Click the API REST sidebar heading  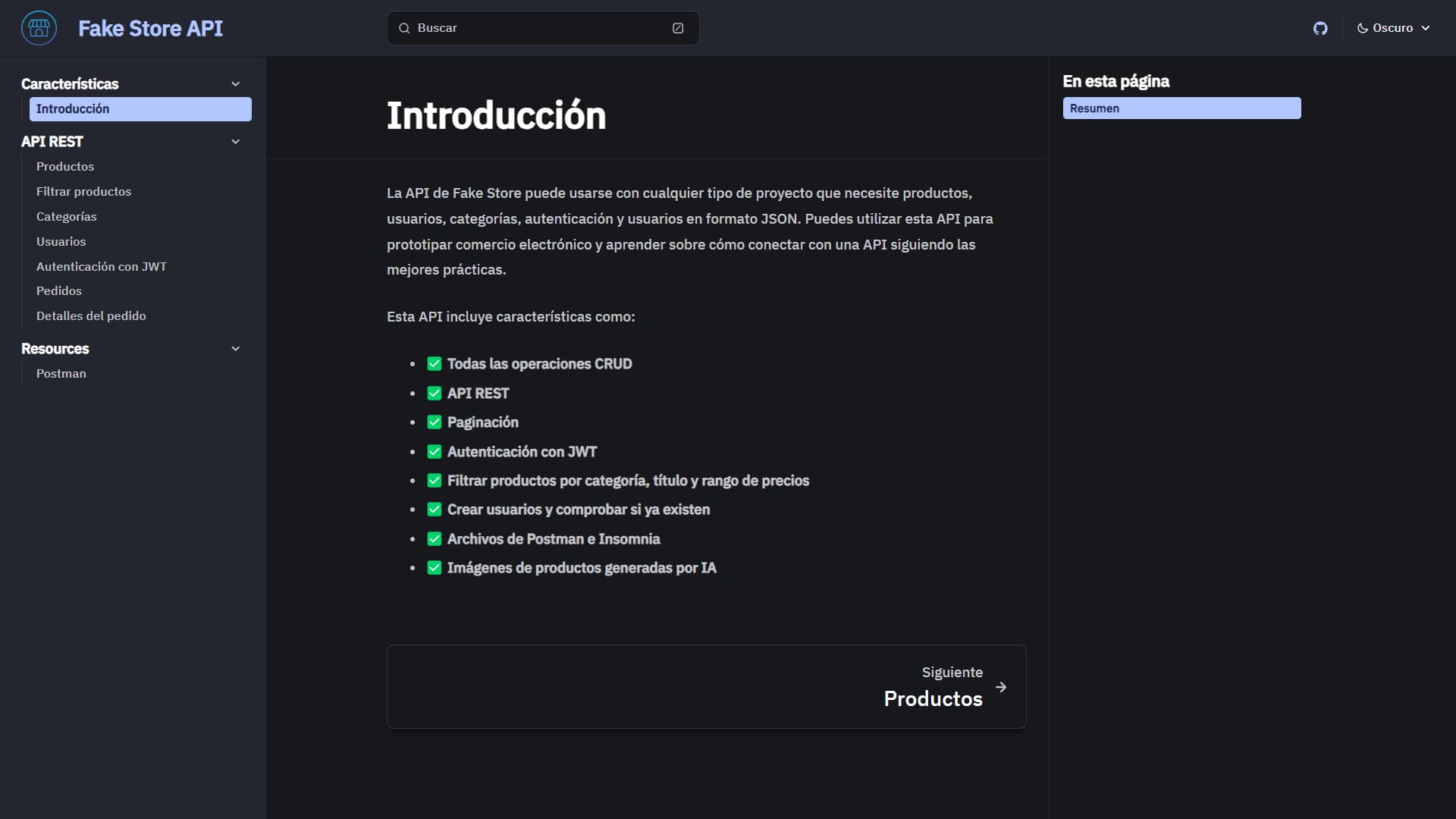click(x=52, y=142)
